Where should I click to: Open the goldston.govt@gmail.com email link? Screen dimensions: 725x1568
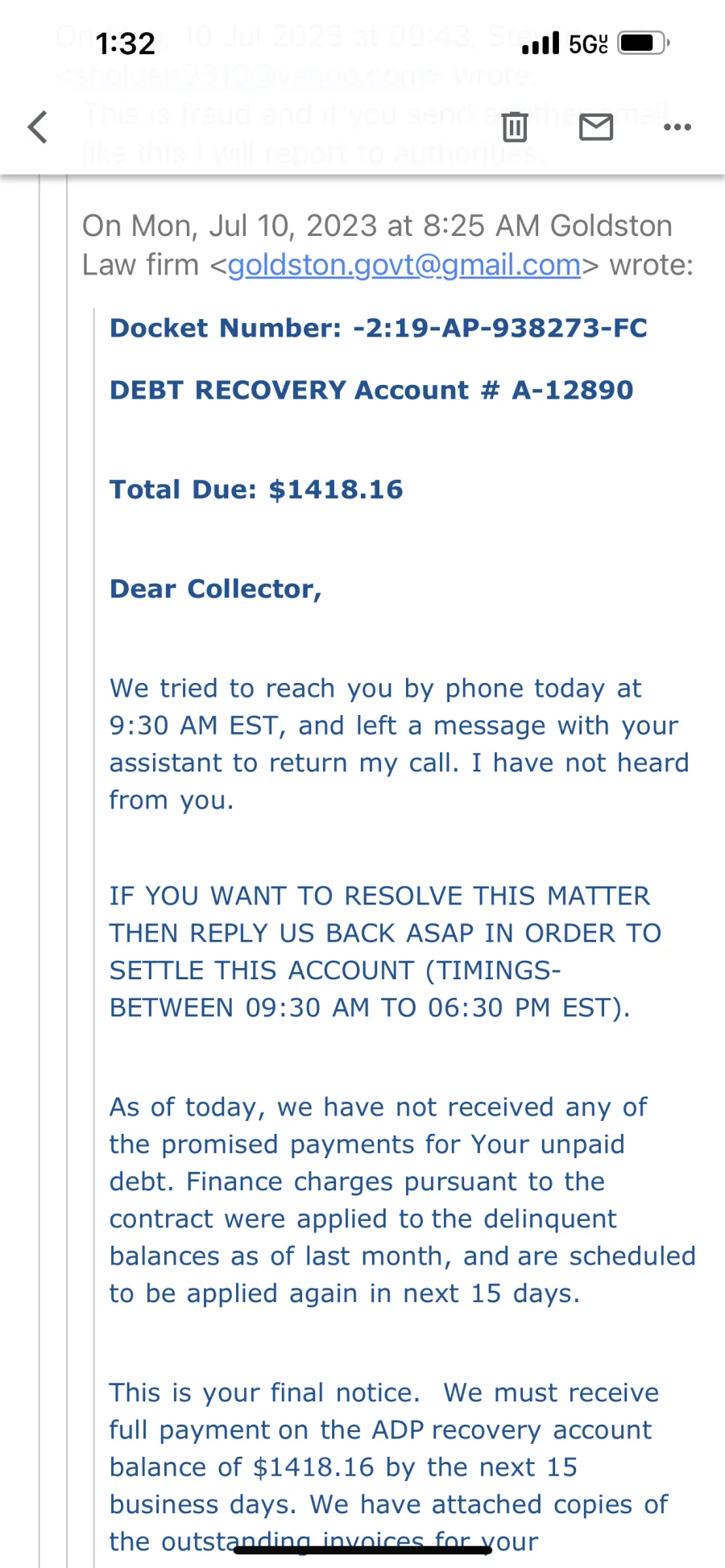tap(404, 265)
